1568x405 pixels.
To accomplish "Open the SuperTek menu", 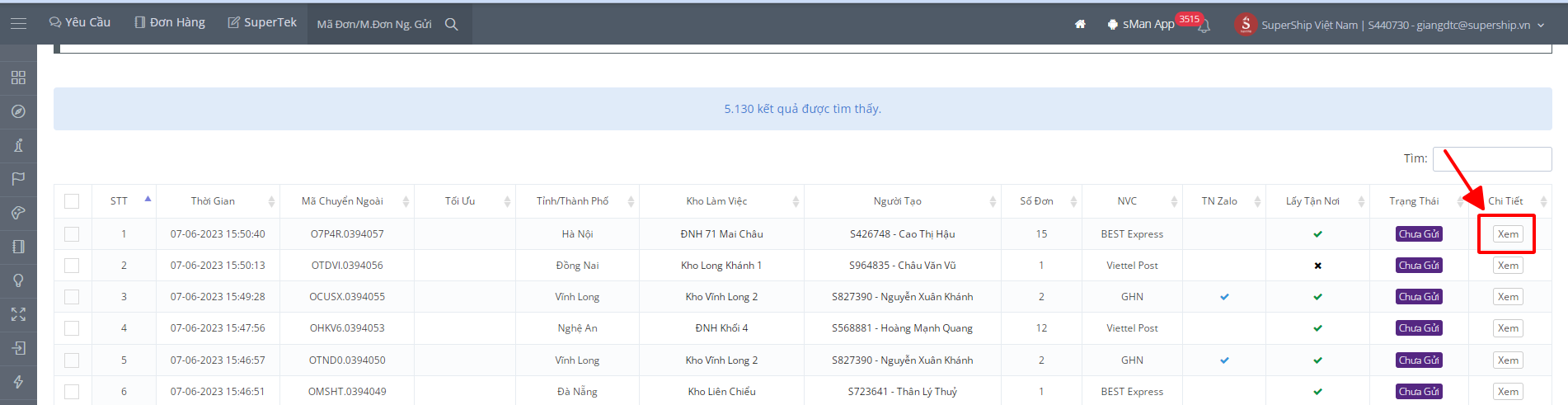I will point(262,22).
